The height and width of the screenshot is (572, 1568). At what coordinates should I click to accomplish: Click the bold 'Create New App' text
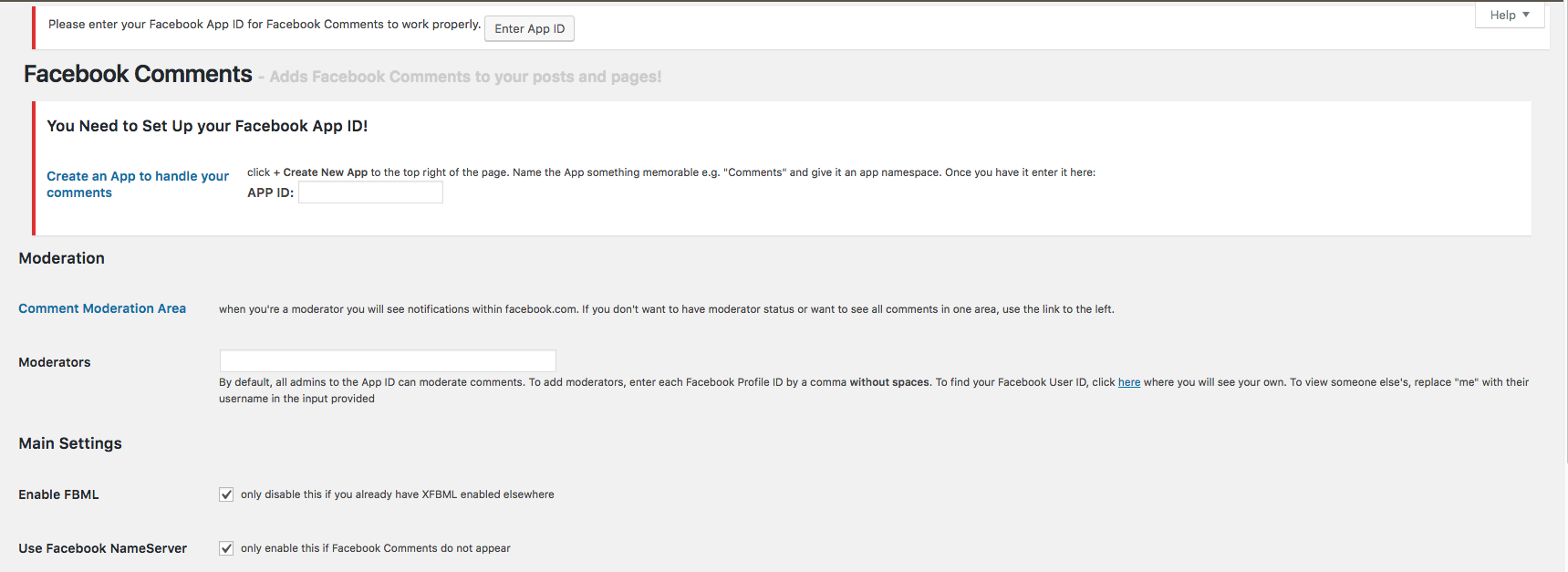click(325, 172)
